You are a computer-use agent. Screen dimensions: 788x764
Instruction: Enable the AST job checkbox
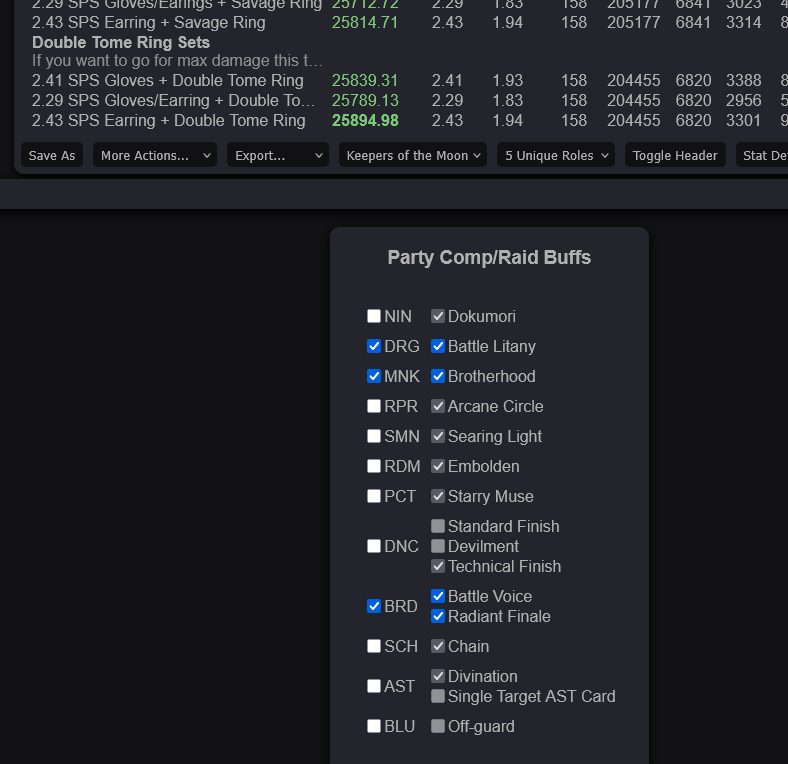coord(374,686)
